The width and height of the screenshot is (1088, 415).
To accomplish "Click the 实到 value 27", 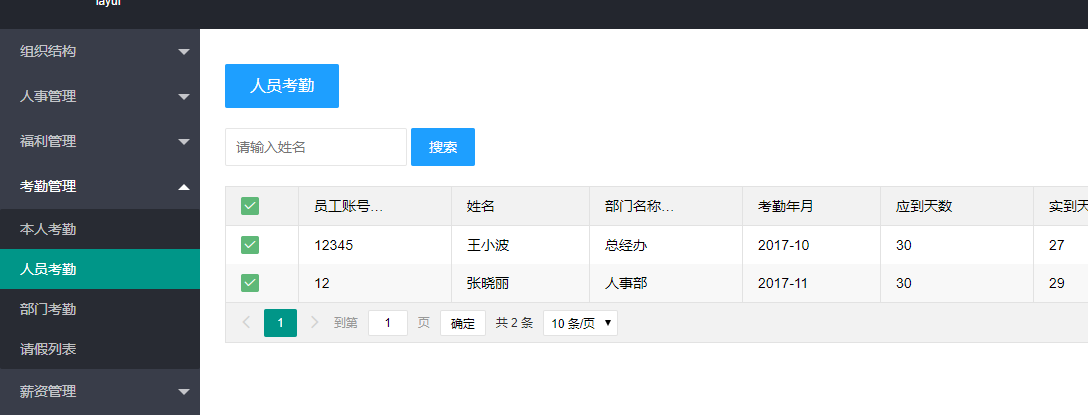I will [x=1057, y=245].
